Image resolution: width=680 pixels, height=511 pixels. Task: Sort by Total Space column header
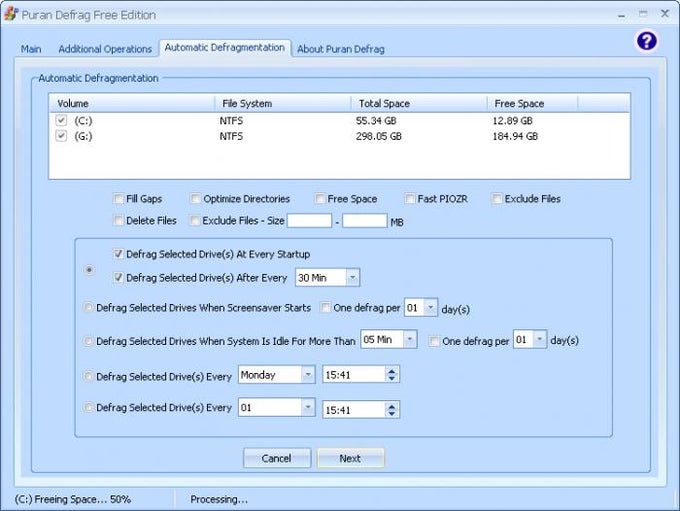point(419,103)
